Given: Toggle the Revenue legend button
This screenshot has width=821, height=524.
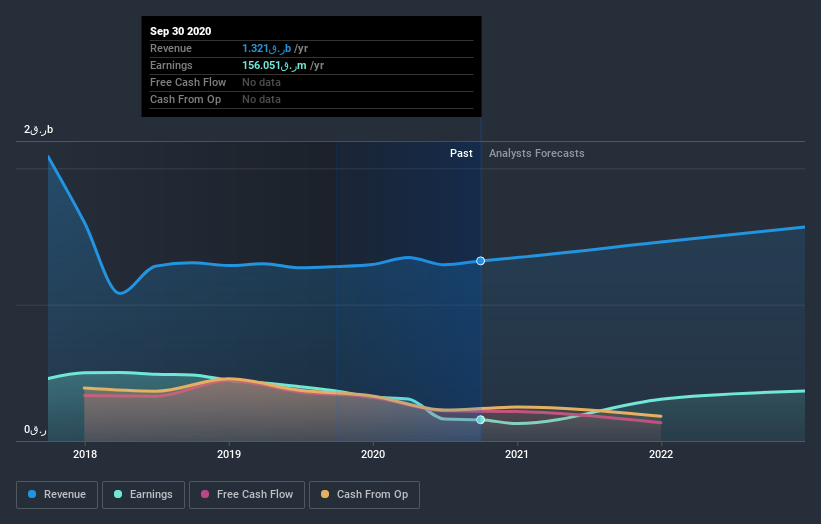Looking at the screenshot, I should pyautogui.click(x=57, y=495).
